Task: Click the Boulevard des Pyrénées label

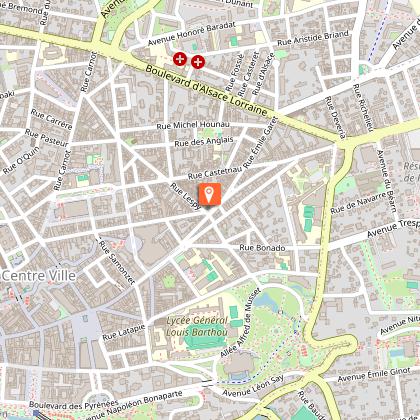Action: (74, 404)
